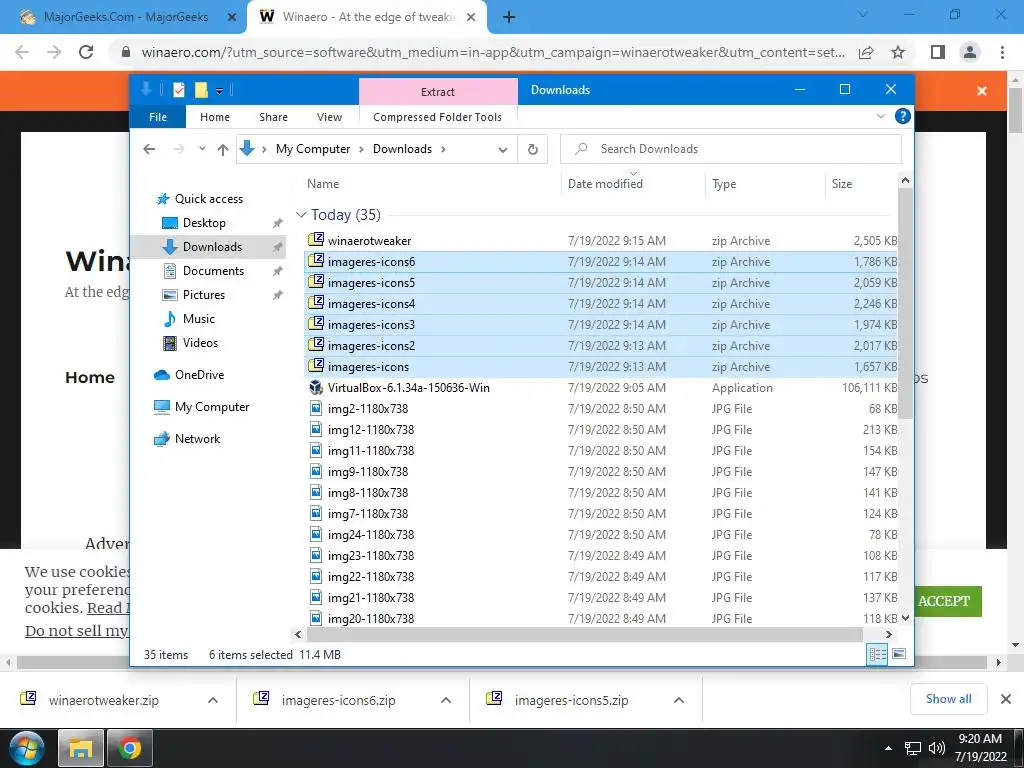Expand the Explorer ribbon chevron

click(x=880, y=116)
